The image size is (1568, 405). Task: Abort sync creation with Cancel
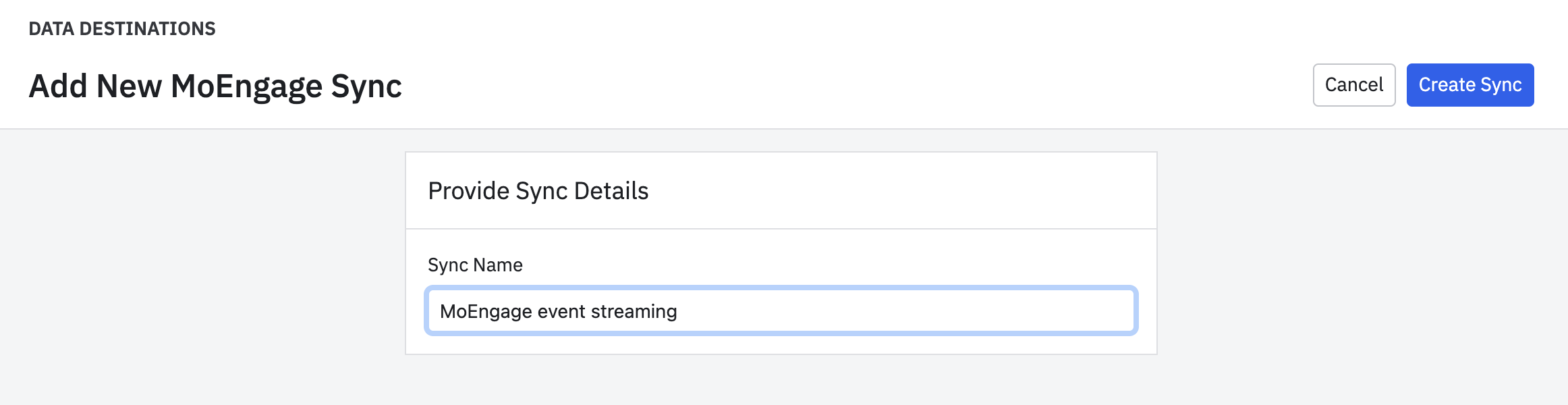coord(1353,85)
